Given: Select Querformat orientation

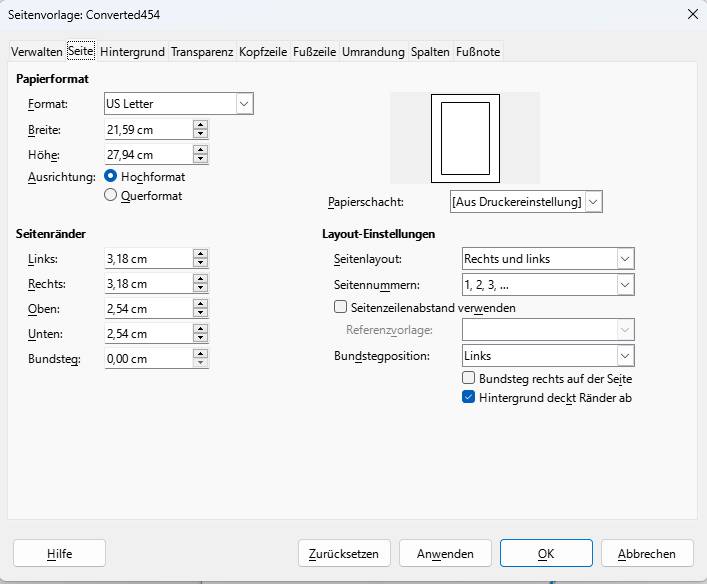Looking at the screenshot, I should pos(111,196).
